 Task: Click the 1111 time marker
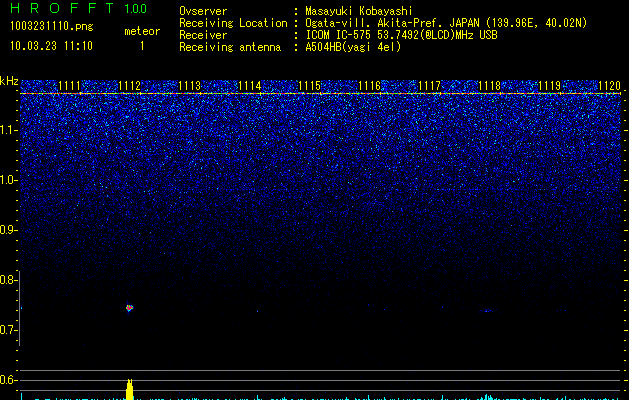tap(69, 86)
